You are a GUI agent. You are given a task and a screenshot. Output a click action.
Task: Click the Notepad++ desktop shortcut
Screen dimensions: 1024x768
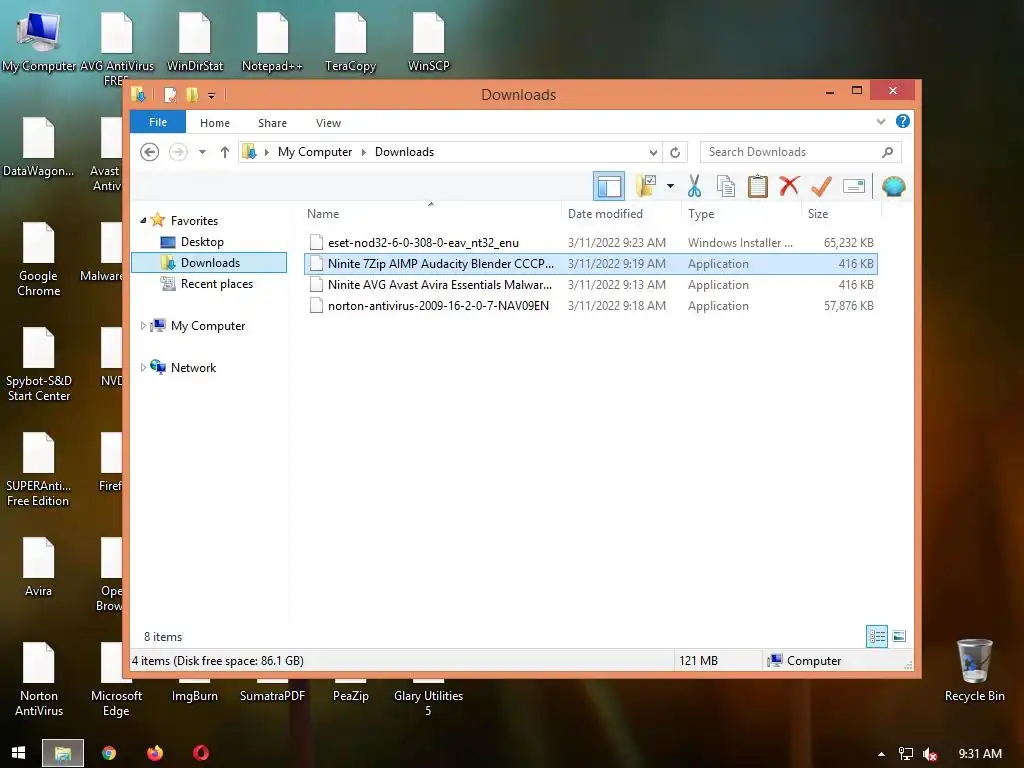[272, 42]
